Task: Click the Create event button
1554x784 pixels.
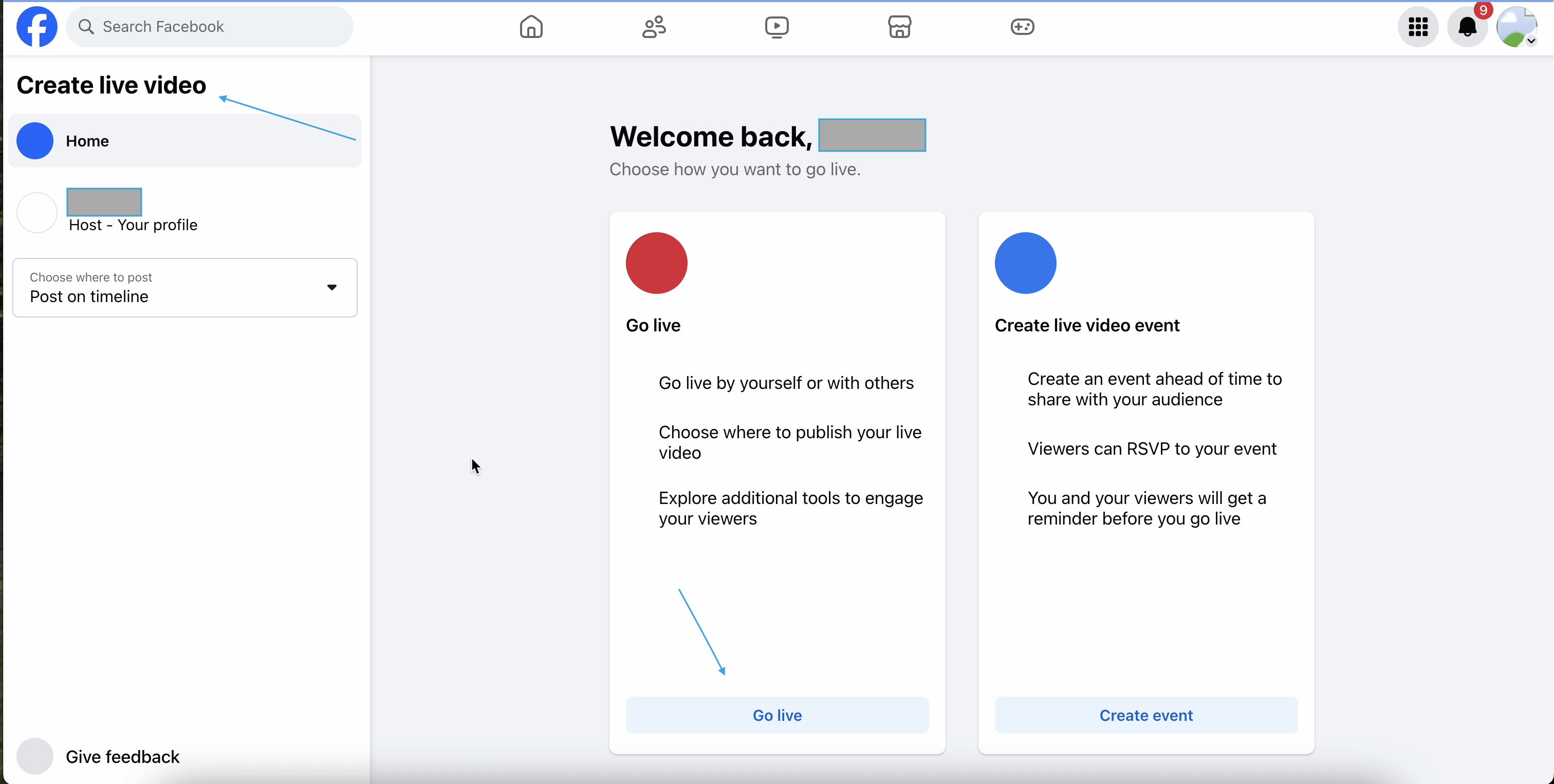Action: 1146,715
